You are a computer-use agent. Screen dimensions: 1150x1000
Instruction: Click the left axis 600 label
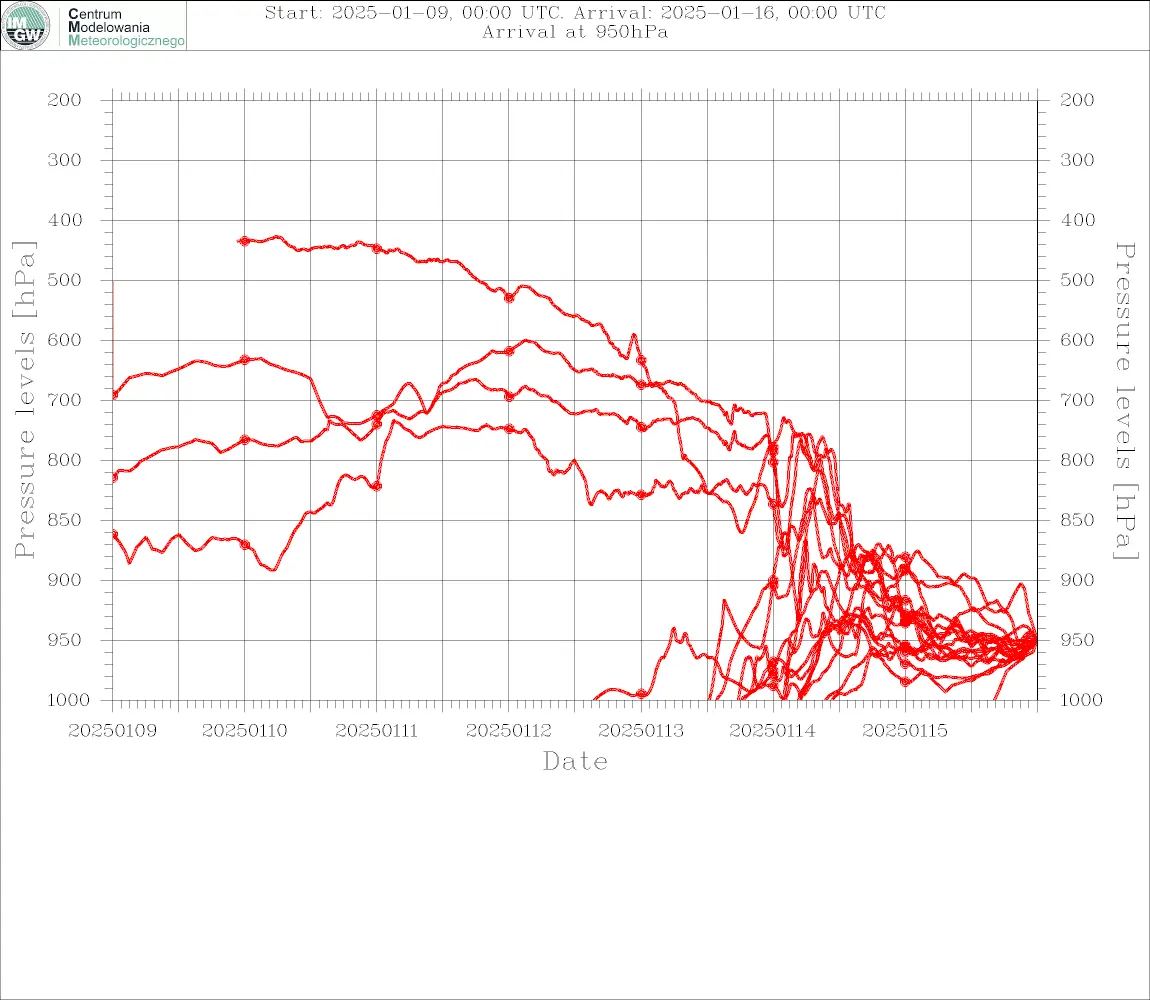[x=65, y=340]
